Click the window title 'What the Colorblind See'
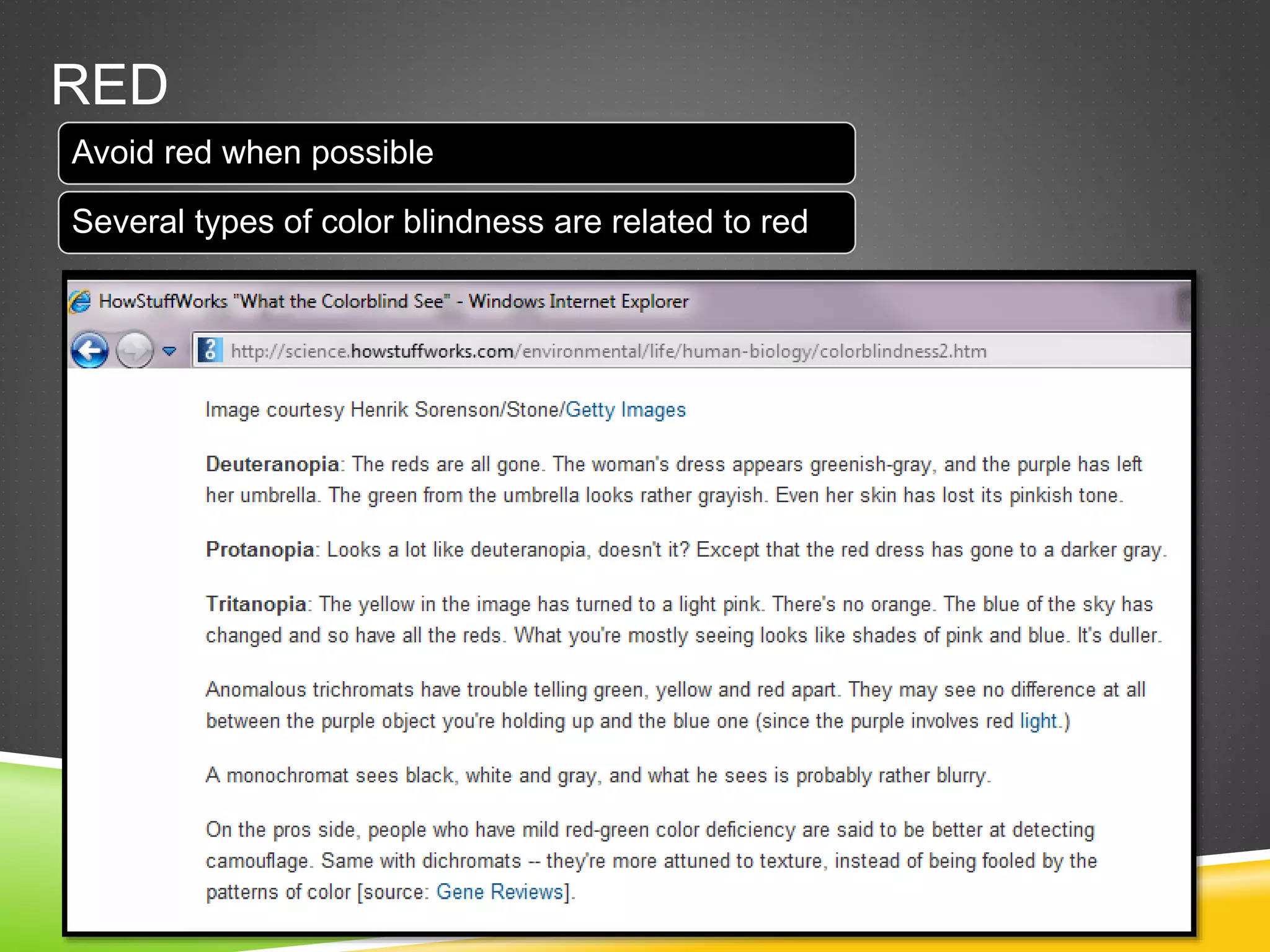 [x=342, y=301]
